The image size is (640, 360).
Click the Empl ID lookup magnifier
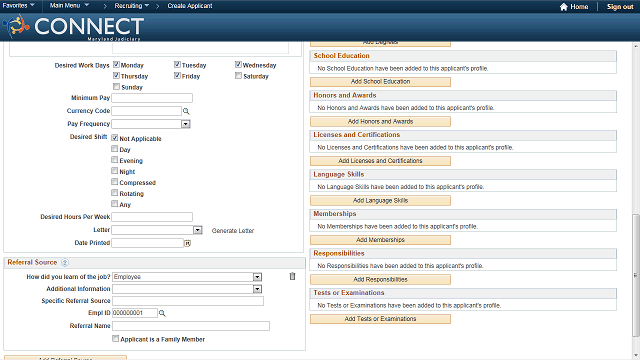tap(162, 313)
